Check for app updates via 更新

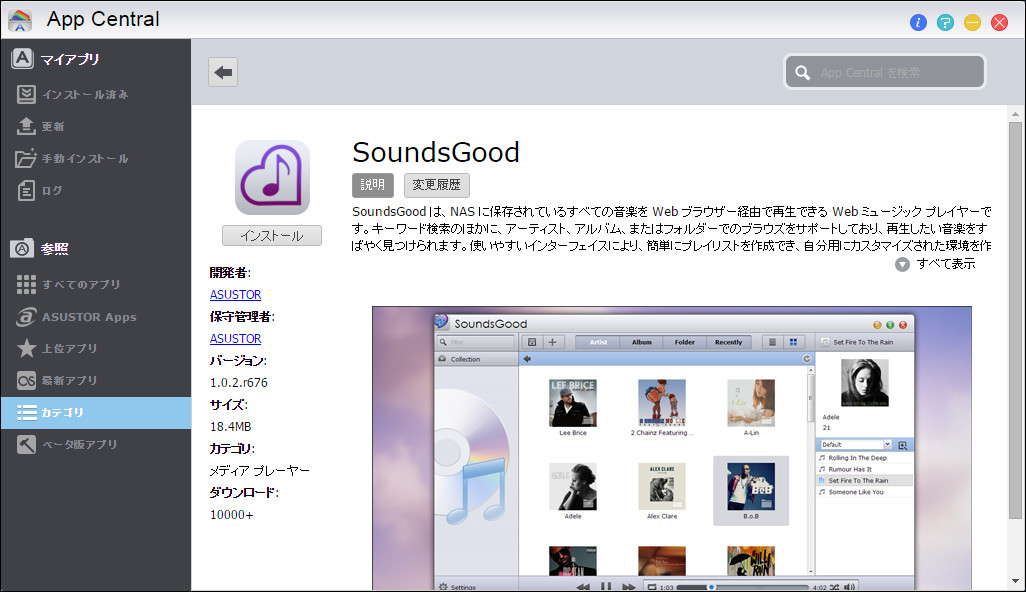(55, 126)
